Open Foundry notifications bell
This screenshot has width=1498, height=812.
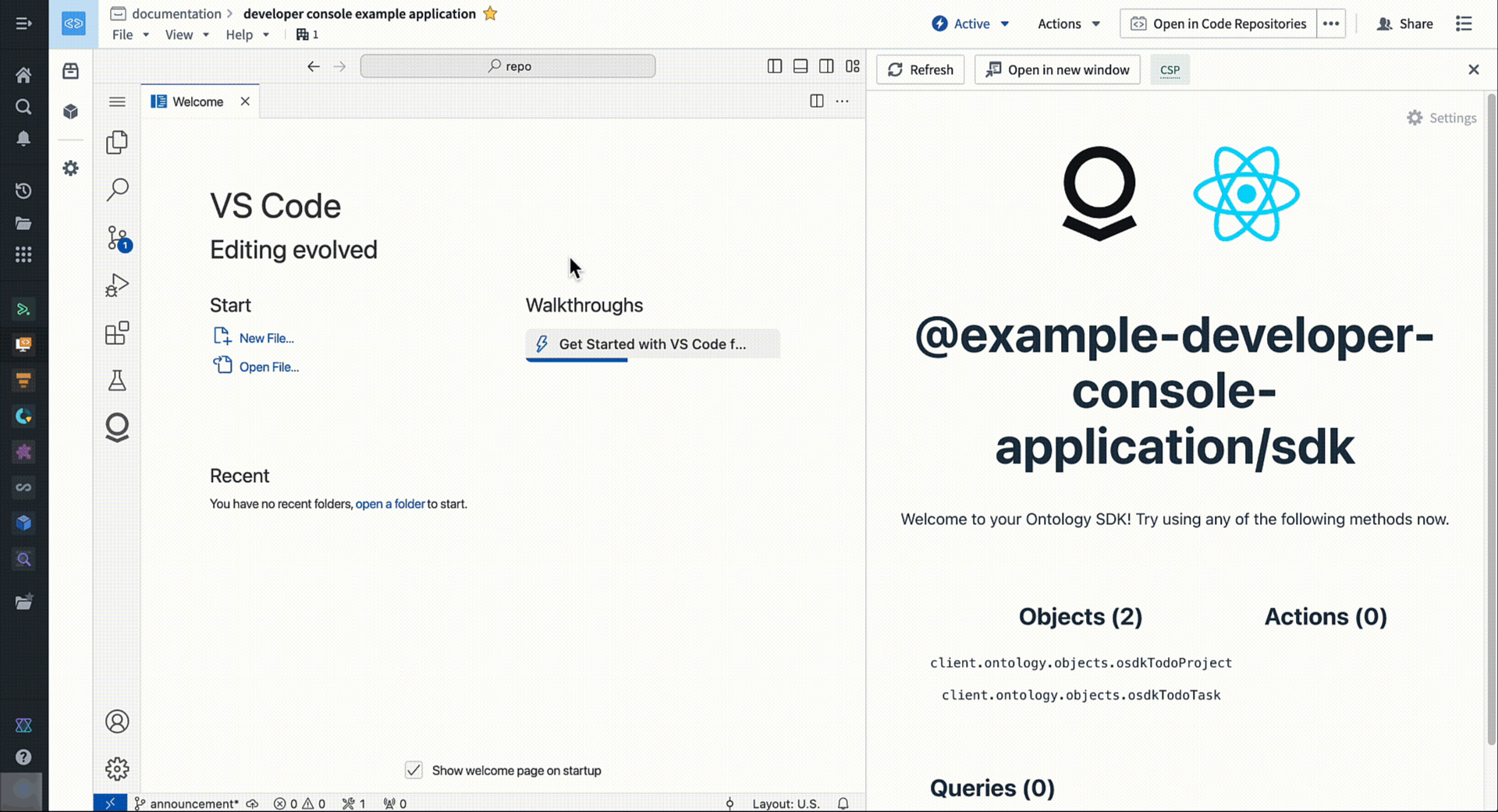23,139
